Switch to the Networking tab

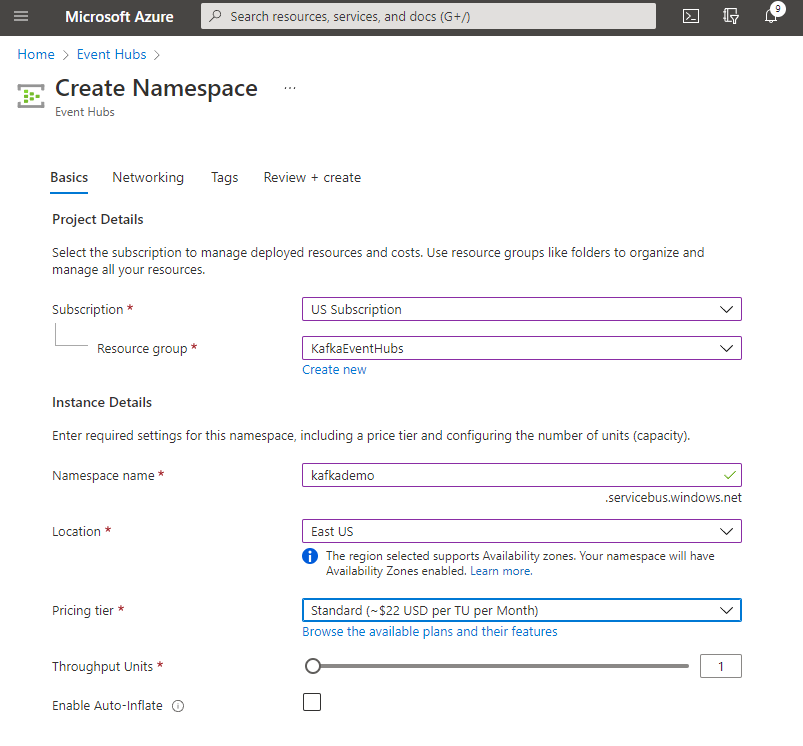148,178
